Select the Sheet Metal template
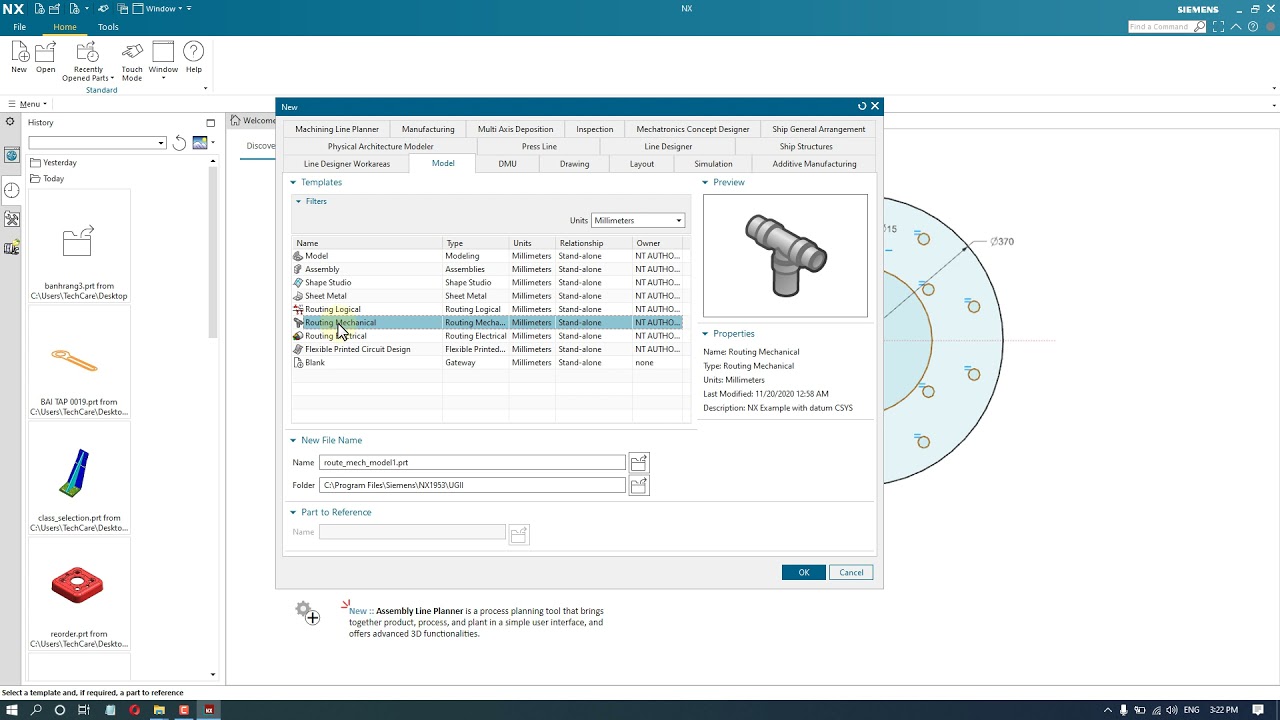The image size is (1280, 720). click(x=487, y=296)
